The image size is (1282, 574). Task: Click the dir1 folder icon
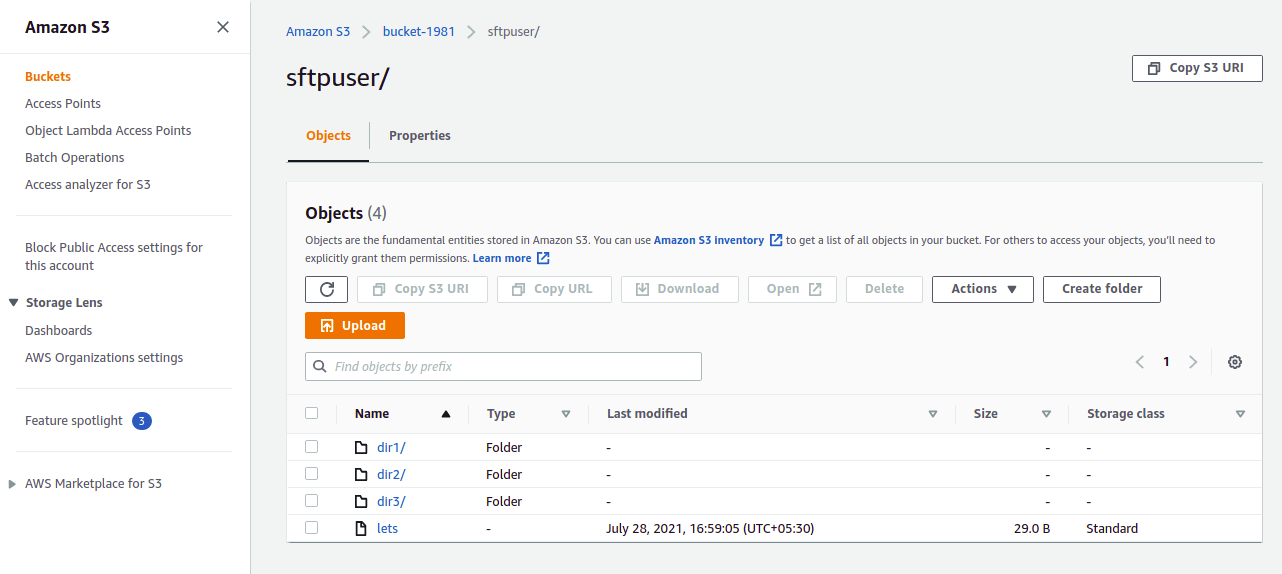point(361,447)
